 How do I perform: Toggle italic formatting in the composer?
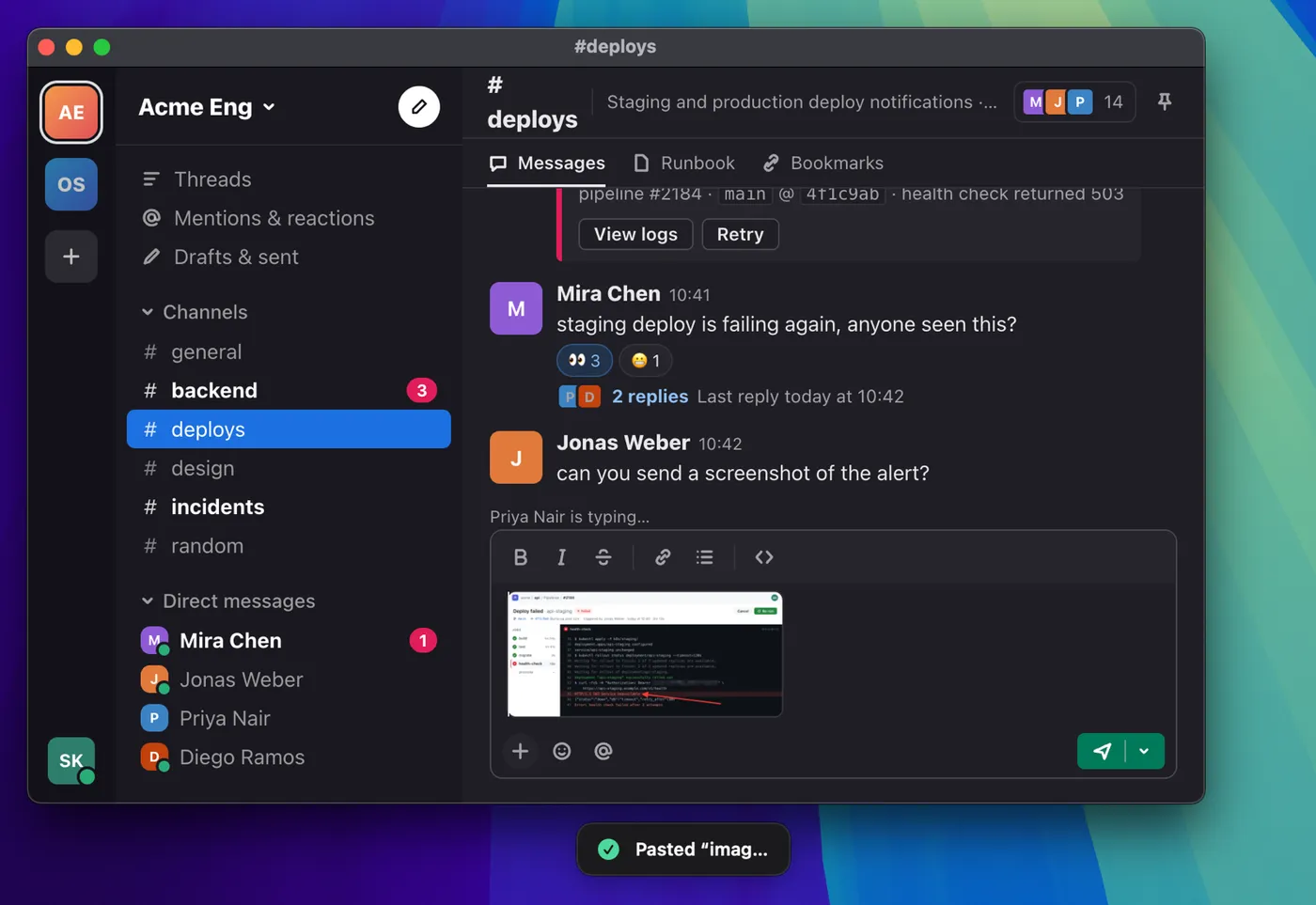point(561,557)
